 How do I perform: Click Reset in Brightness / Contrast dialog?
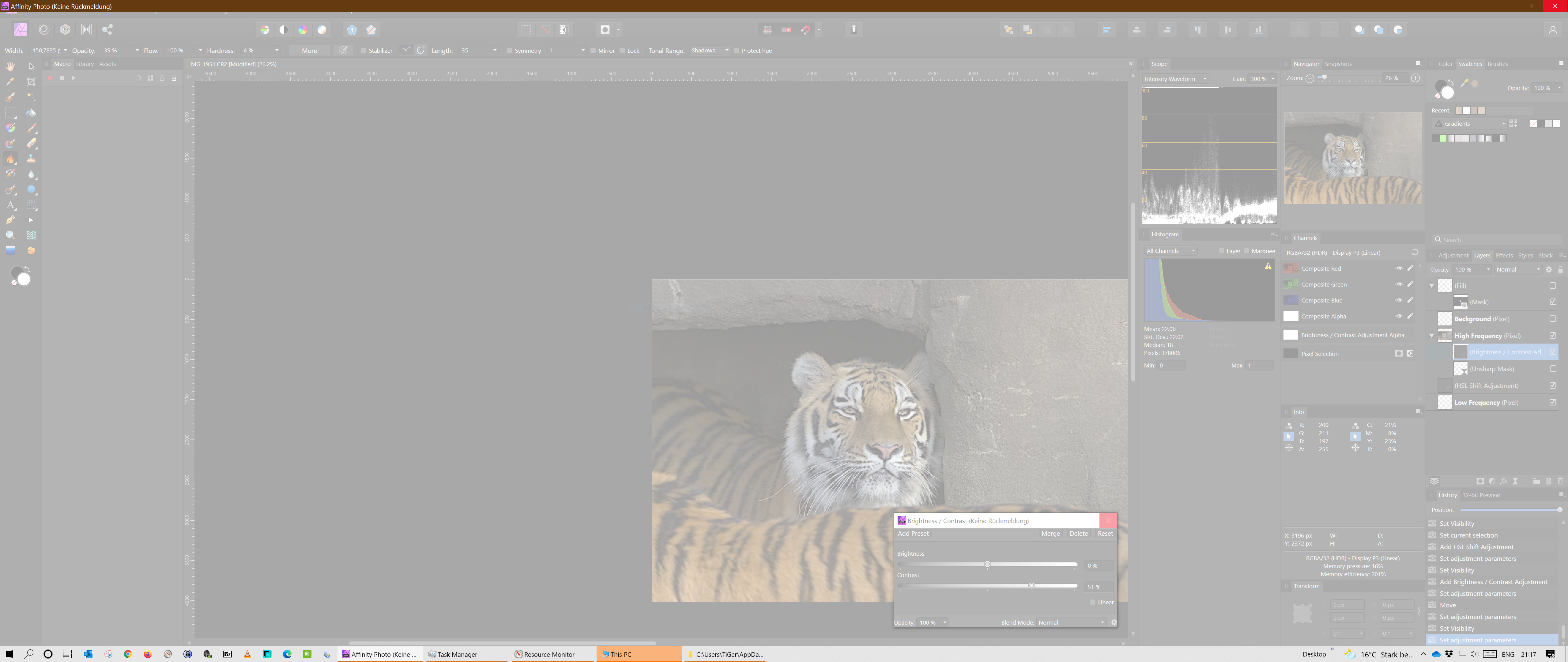[x=1105, y=534]
